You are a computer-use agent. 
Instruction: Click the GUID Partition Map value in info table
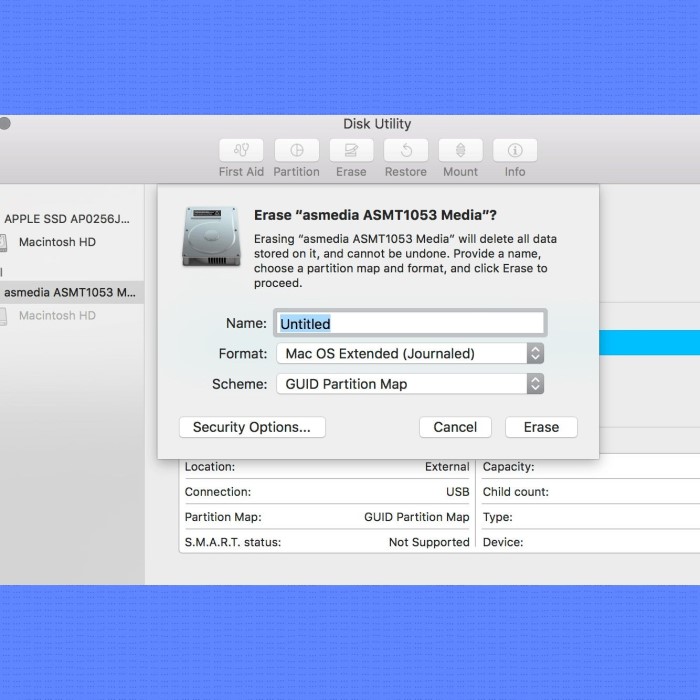point(417,517)
